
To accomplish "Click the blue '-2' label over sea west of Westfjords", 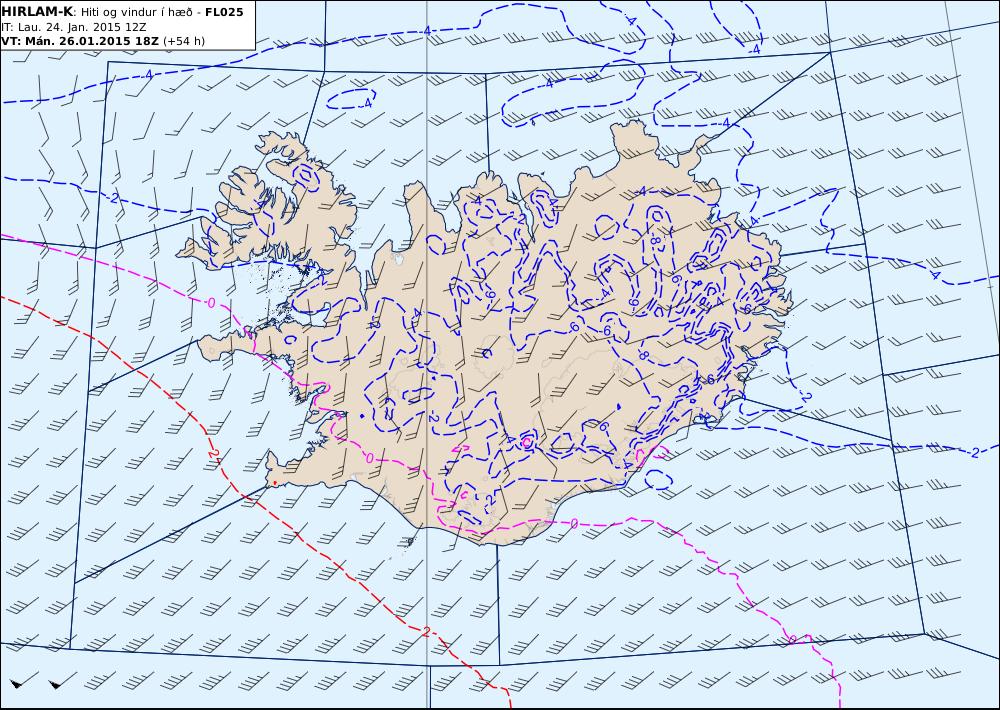I will 113,198.
